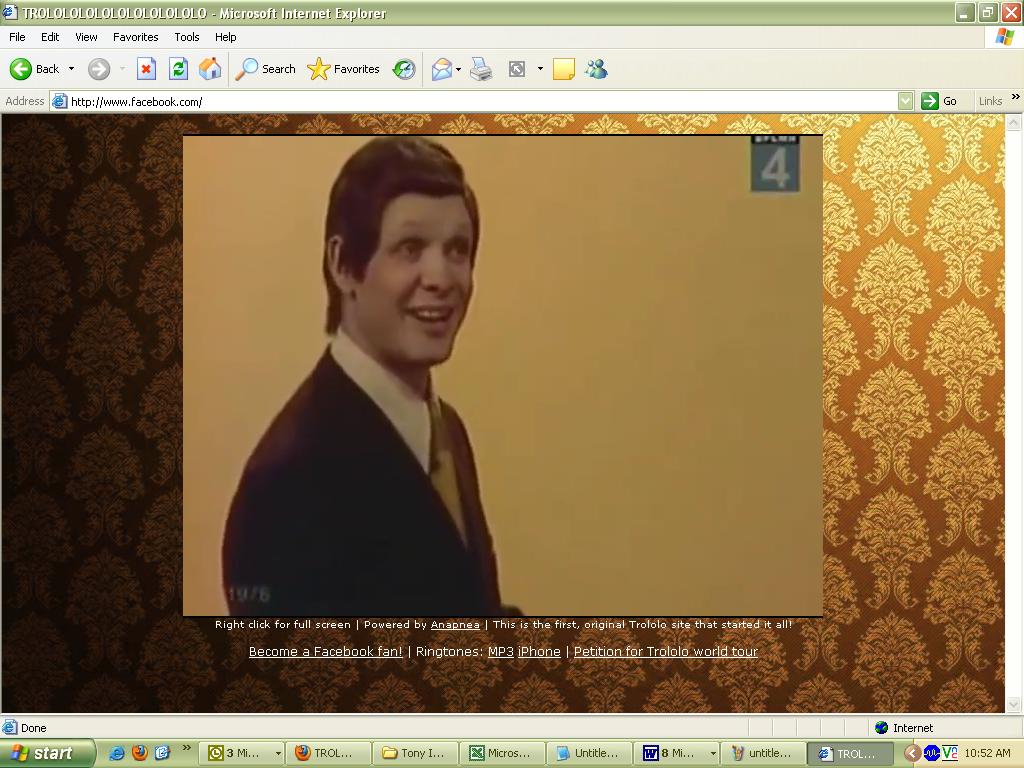Screen dimensions: 1024x768
Task: Click the IE icon in title bar
Action: coord(10,12)
